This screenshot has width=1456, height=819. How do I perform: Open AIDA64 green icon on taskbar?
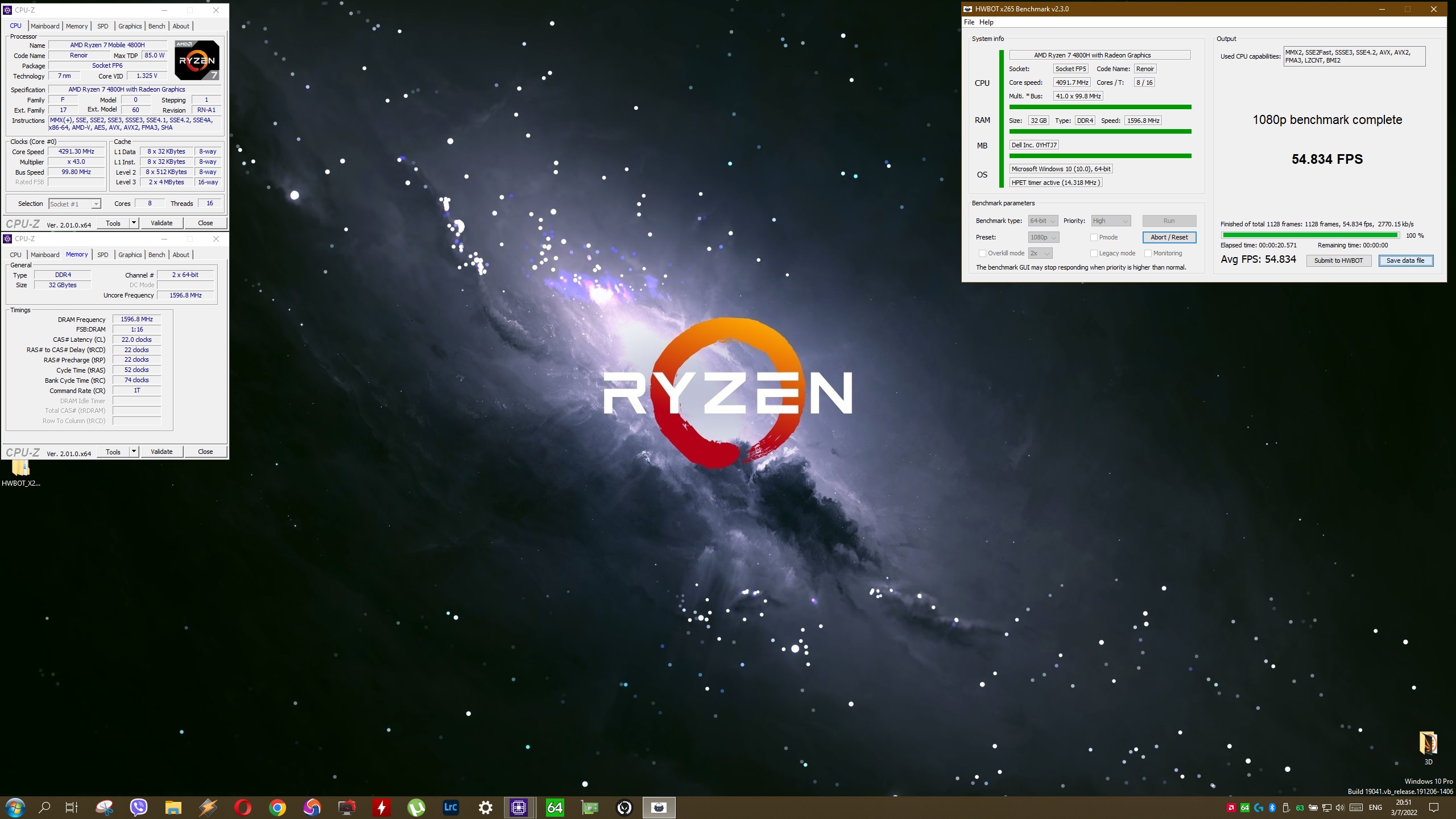pyautogui.click(x=555, y=807)
